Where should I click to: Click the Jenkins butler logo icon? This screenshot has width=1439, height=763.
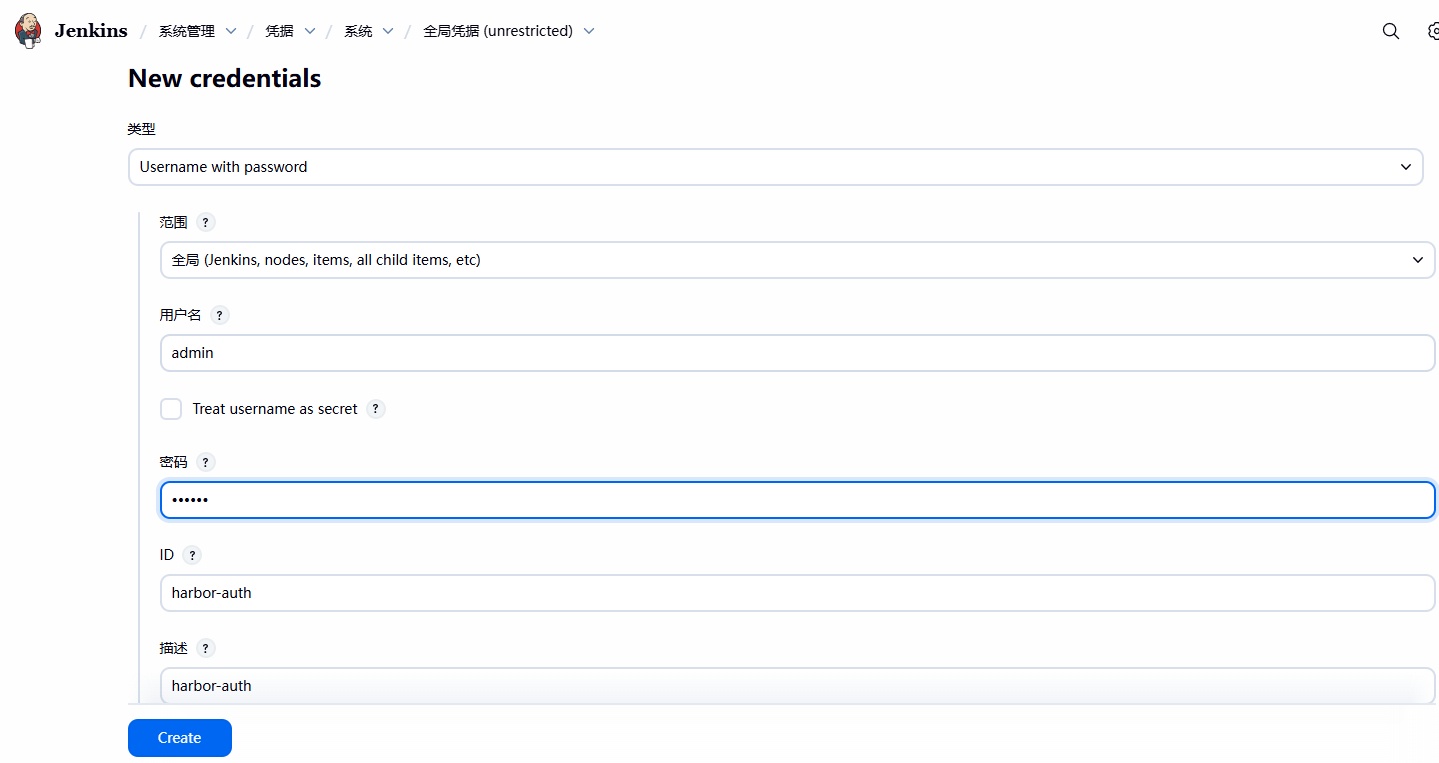pyautogui.click(x=29, y=31)
